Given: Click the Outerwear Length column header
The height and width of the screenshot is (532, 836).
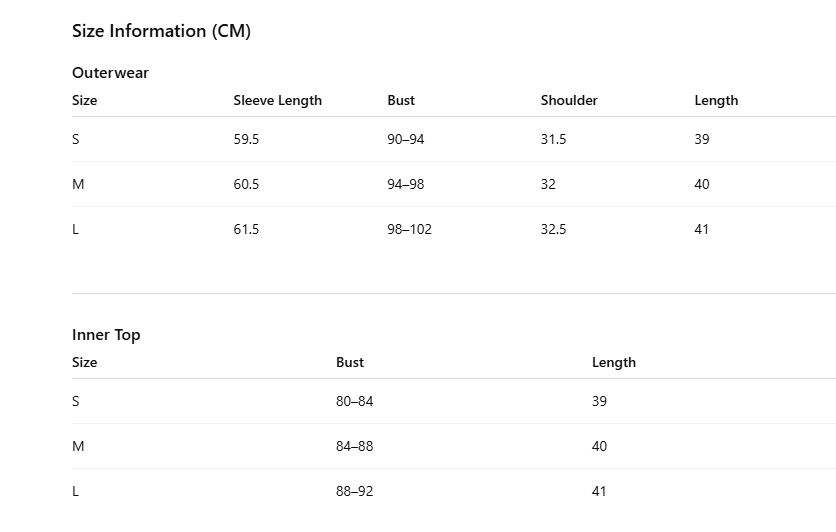Looking at the screenshot, I should tap(716, 101).
